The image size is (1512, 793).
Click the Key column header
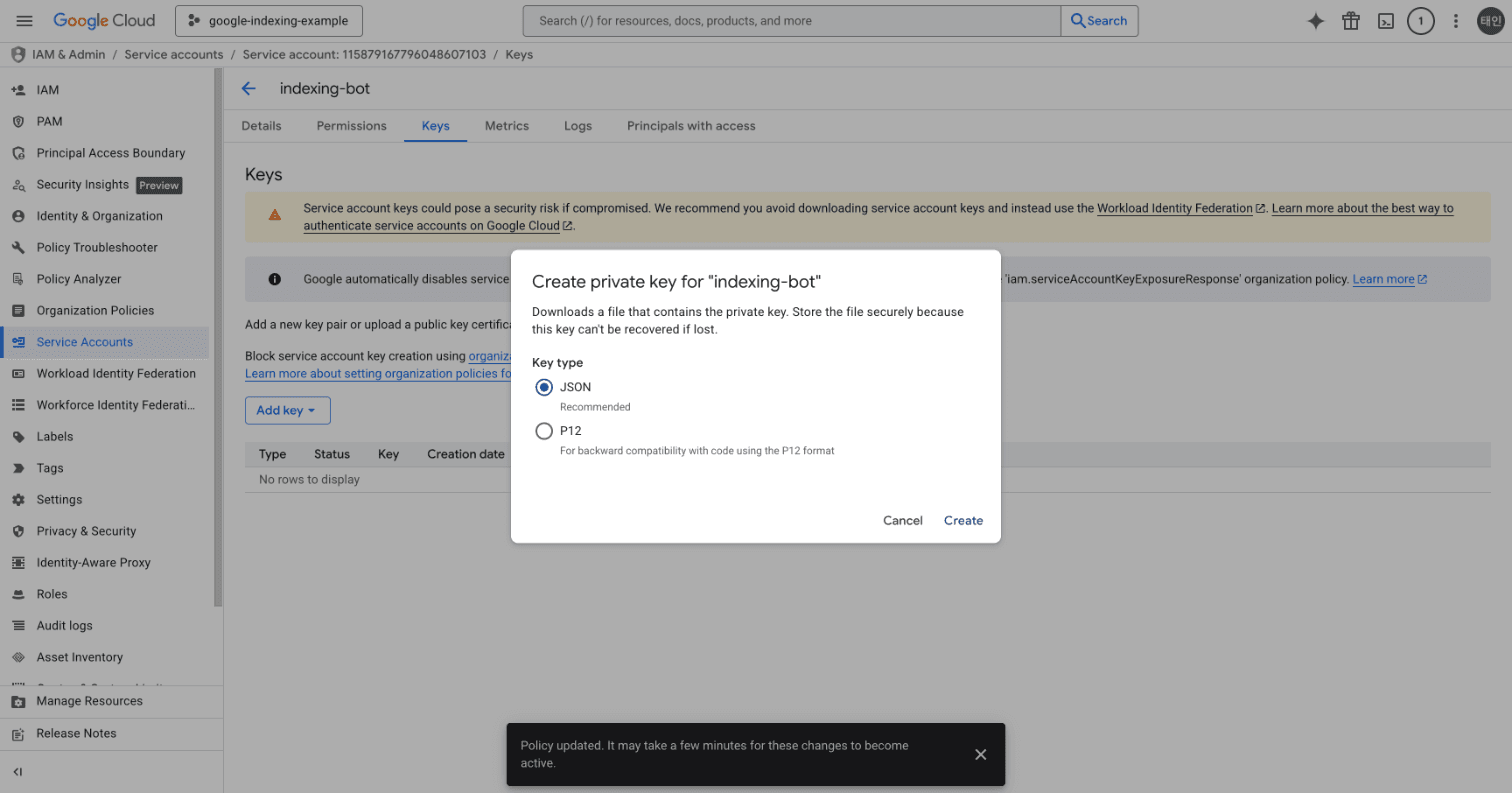[388, 454]
